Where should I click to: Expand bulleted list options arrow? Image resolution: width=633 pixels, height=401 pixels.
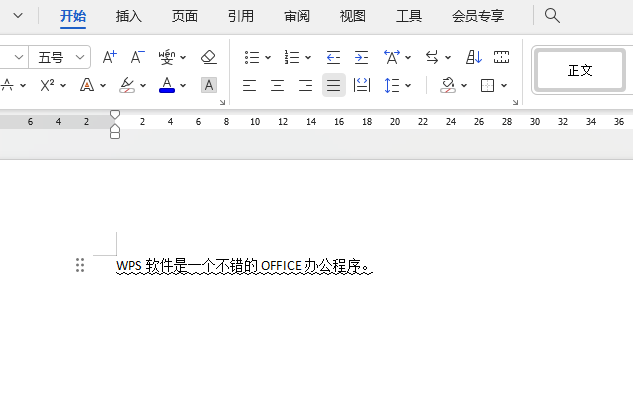[268, 58]
